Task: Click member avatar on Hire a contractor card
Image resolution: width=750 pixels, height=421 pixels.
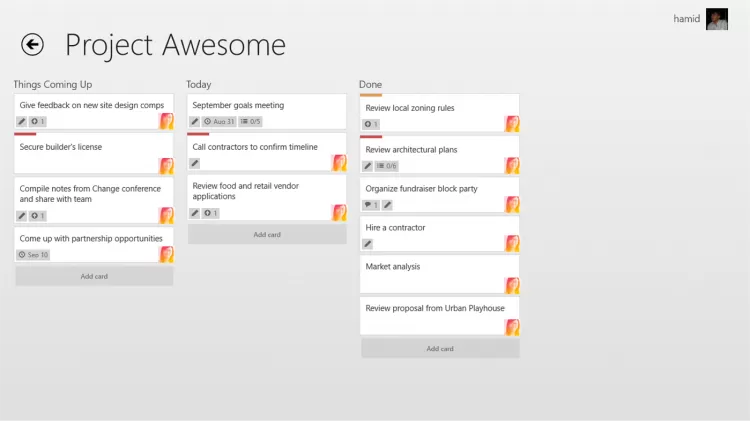Action: tap(512, 243)
